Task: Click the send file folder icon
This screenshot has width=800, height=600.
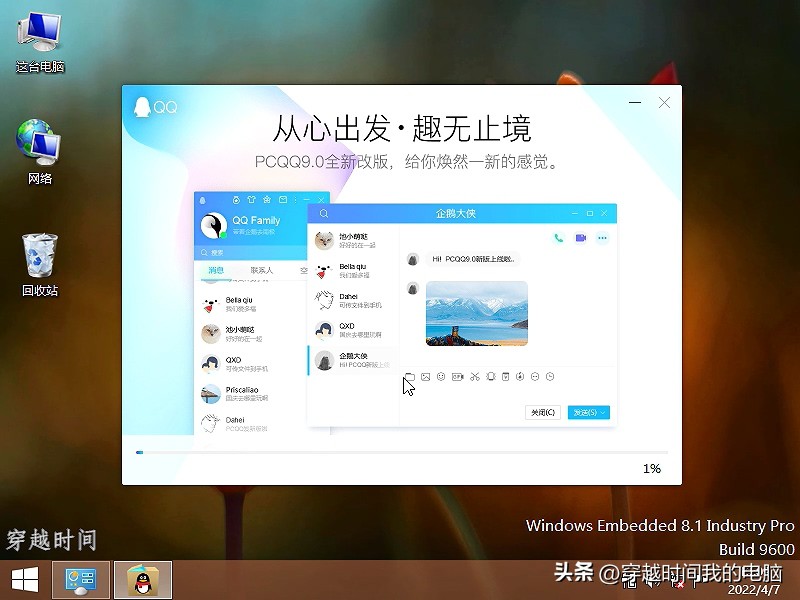Action: (412, 377)
